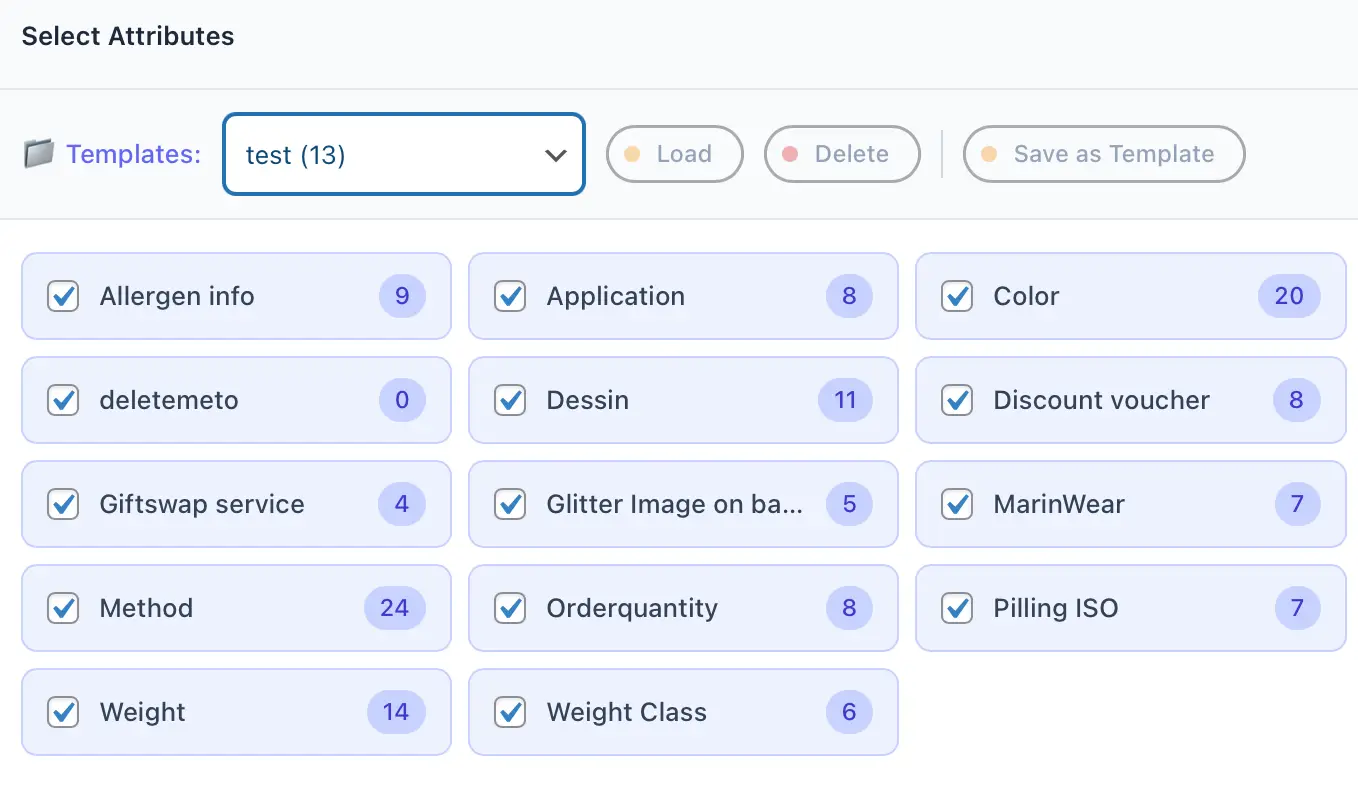The image size is (1358, 788).
Task: Uncheck the Allergen info checkbox
Action: coord(64,297)
